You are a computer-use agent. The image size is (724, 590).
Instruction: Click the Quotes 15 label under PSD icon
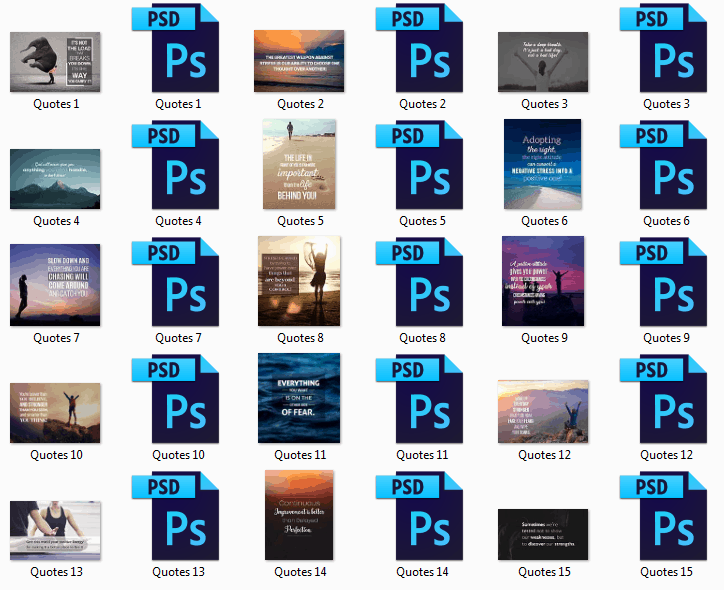666,572
